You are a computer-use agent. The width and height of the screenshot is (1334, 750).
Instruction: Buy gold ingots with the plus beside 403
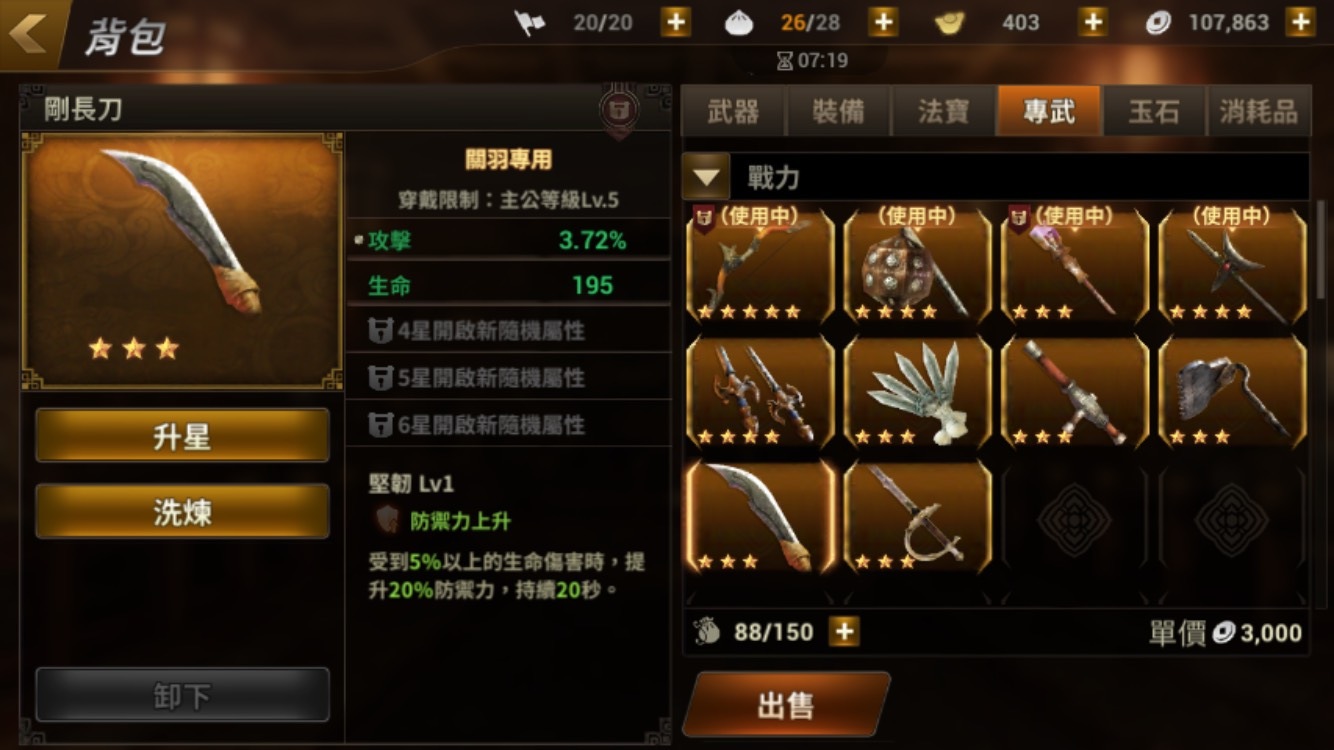pyautogui.click(x=1093, y=22)
